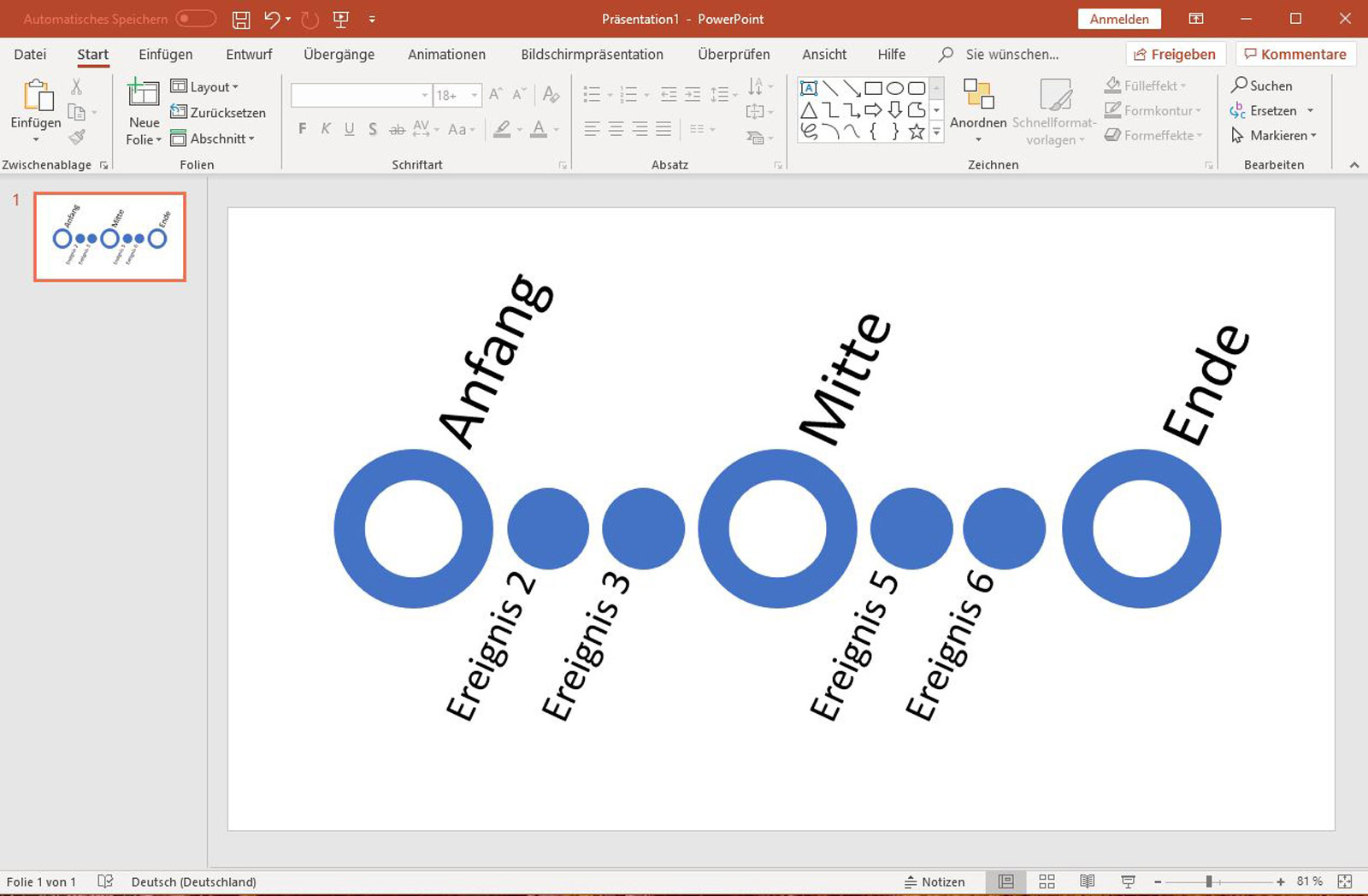This screenshot has height=896, width=1368.
Task: Toggle text shadow S formatting
Action: tap(373, 129)
